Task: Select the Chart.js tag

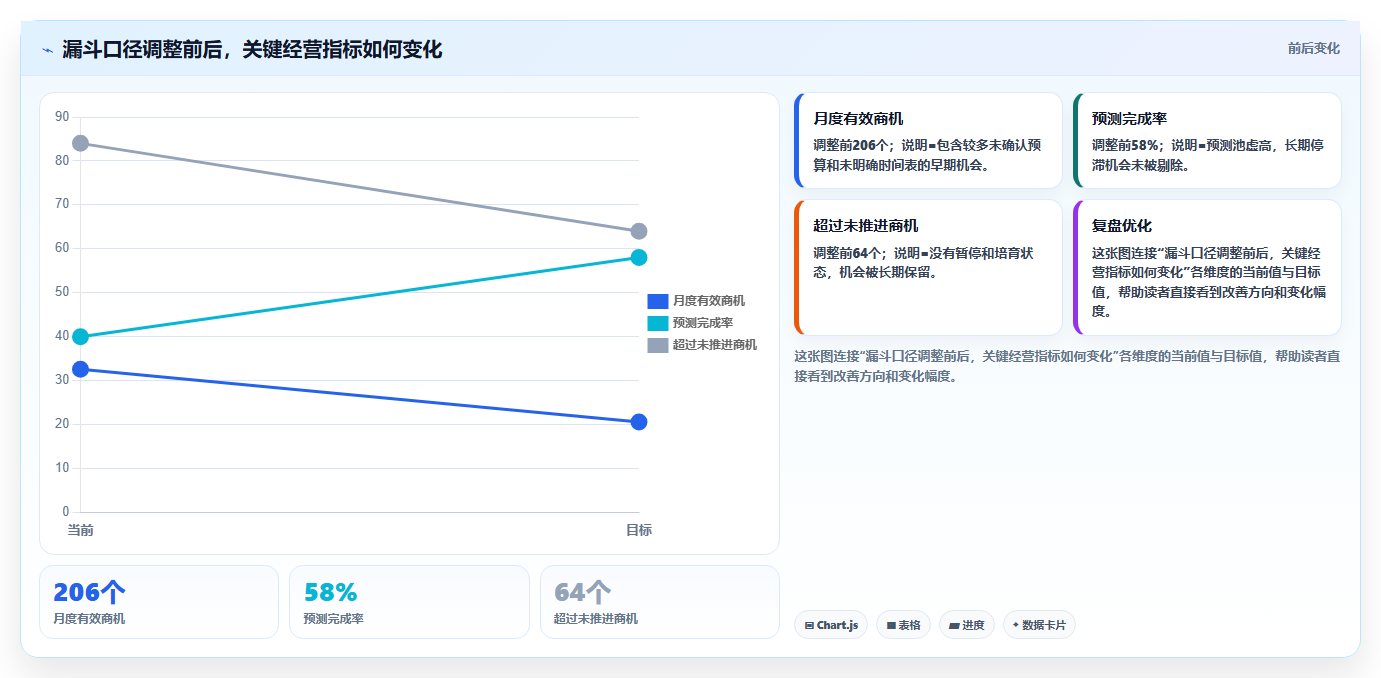Action: point(831,625)
